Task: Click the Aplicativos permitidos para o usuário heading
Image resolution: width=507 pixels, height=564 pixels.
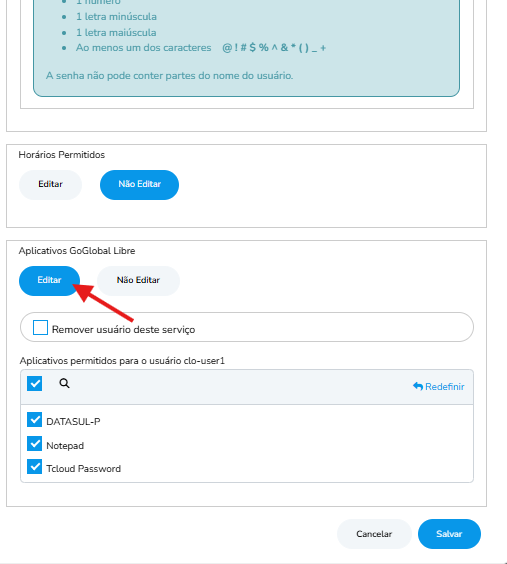Action: pos(122,361)
